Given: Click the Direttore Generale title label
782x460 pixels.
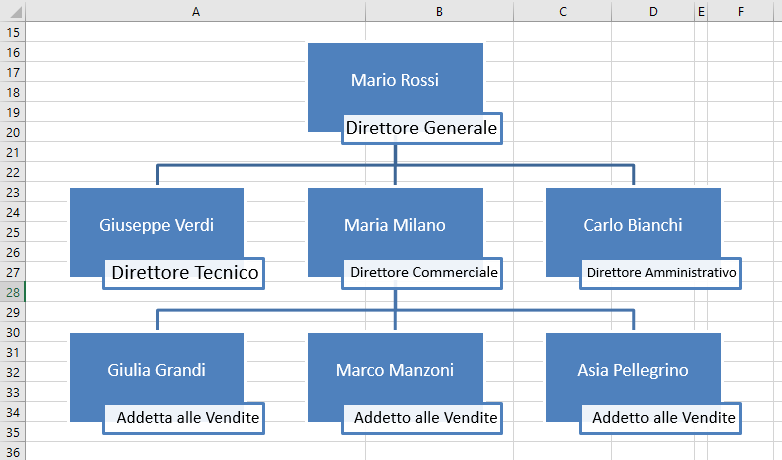Looking at the screenshot, I should (421, 128).
